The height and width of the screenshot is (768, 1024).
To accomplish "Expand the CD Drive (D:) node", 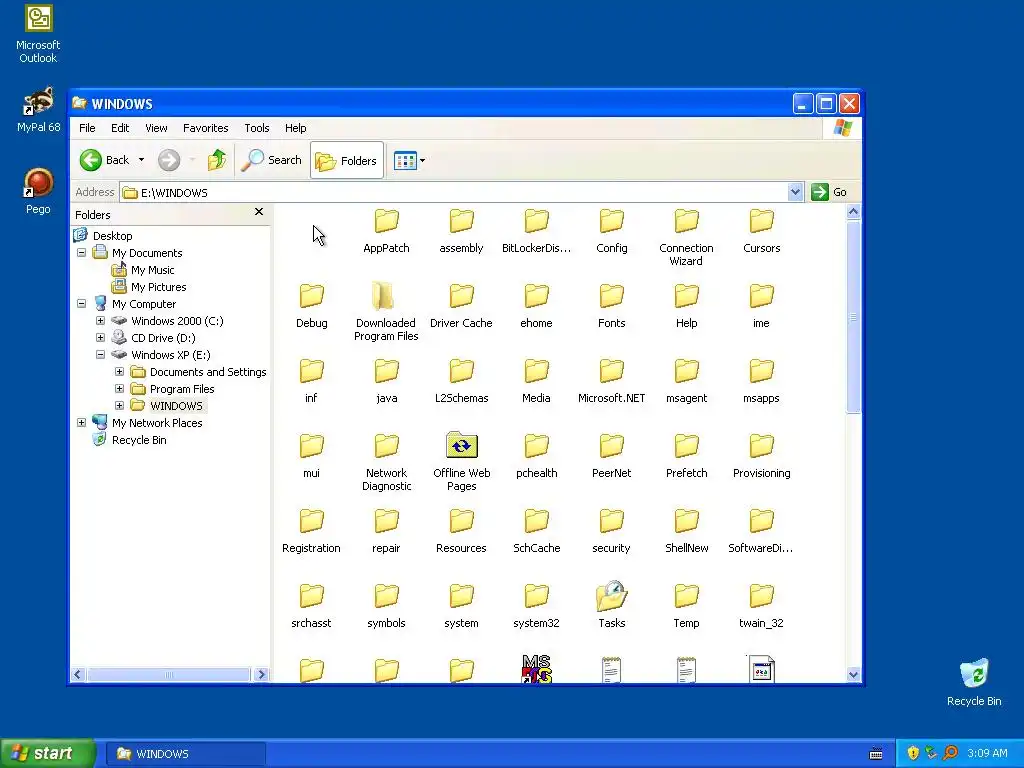I will click(101, 337).
